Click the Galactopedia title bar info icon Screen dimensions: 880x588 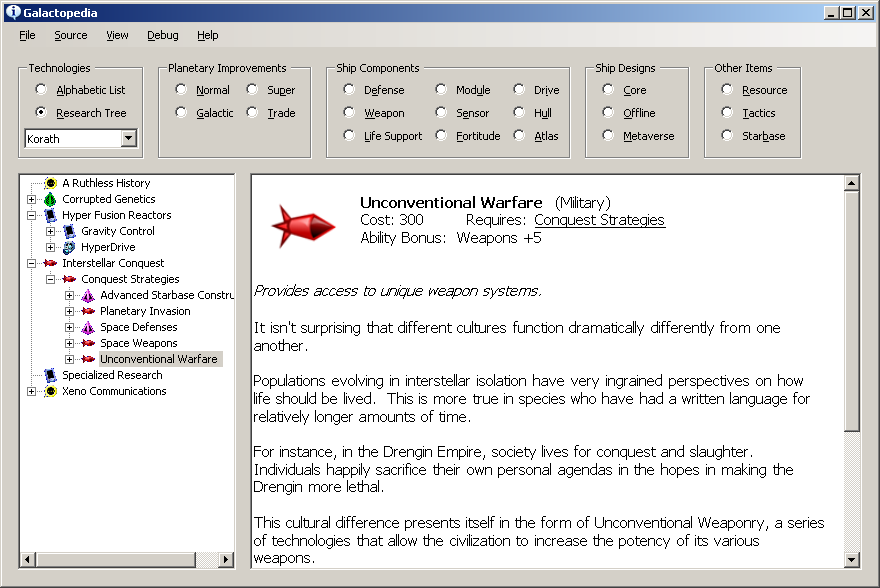(13, 12)
